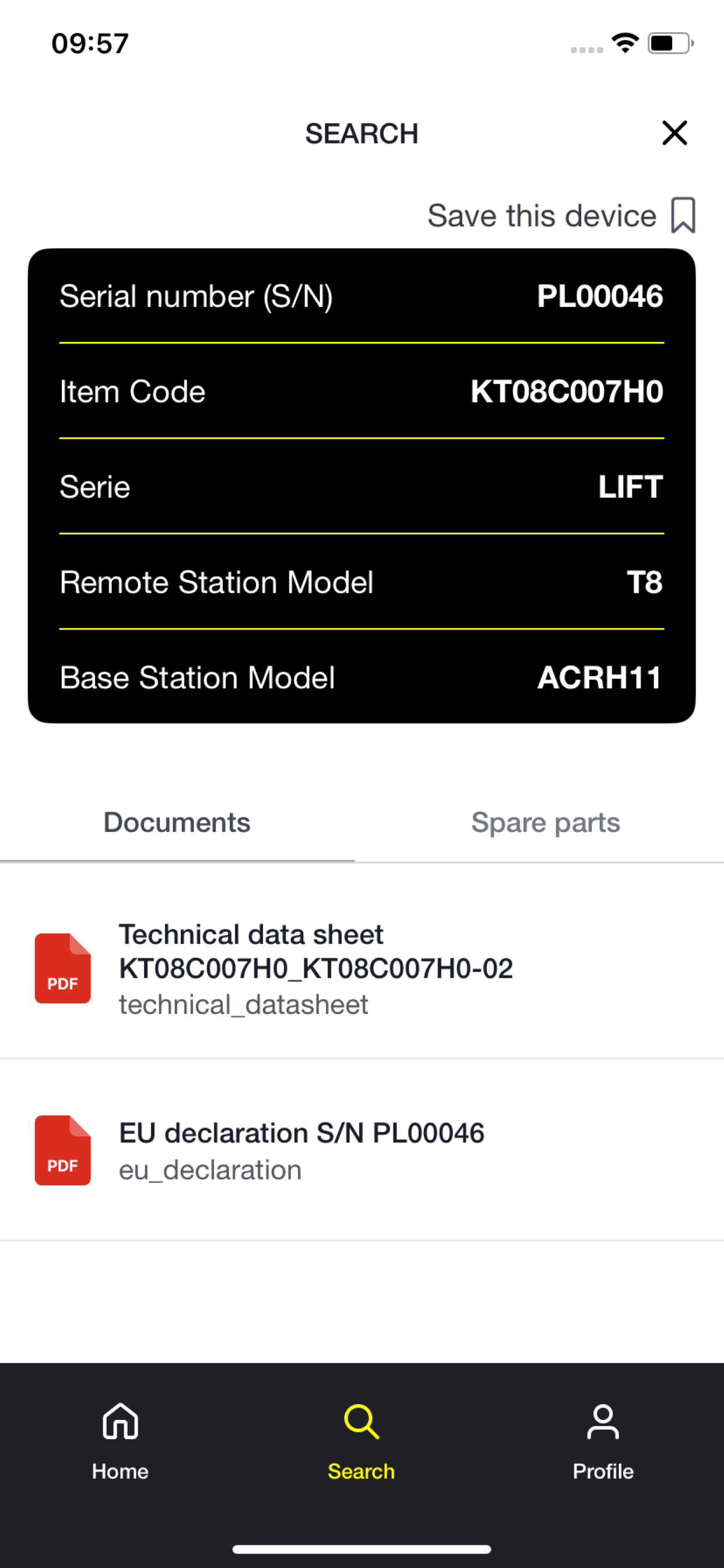Tap the Serie LIFT row
Viewport: 724px width, 1568px height.
pyautogui.click(x=361, y=487)
